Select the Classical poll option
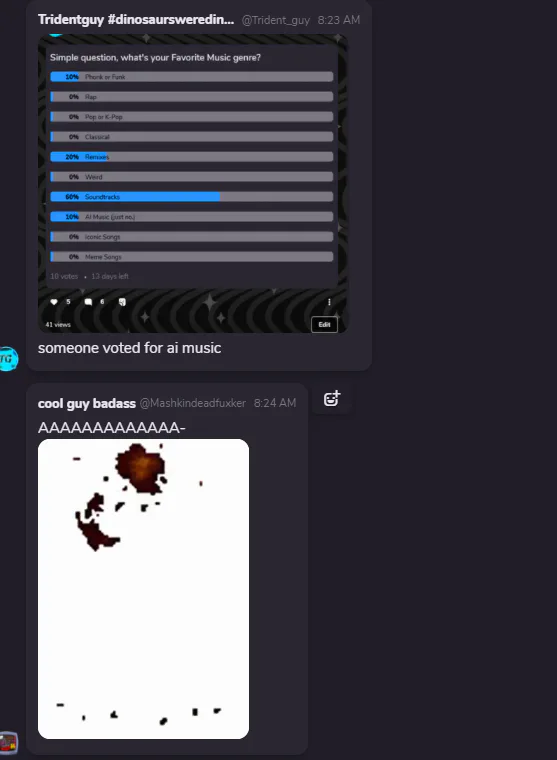Viewport: 557px width, 760px height. (x=192, y=137)
